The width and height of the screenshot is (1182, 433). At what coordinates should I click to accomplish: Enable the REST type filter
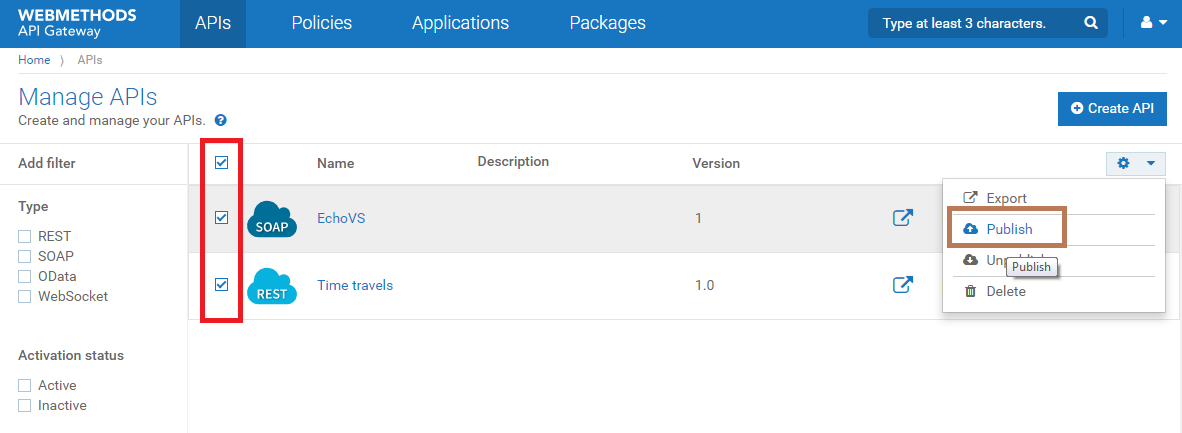point(25,236)
